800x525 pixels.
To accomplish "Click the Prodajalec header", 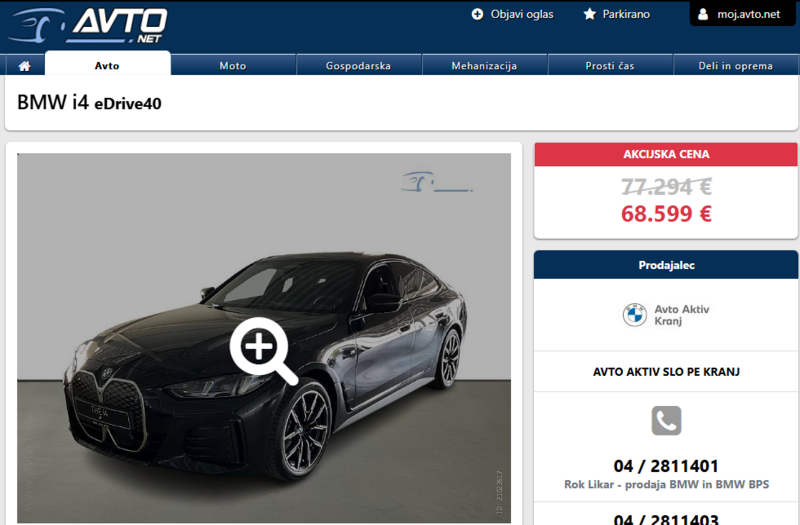I will click(666, 265).
